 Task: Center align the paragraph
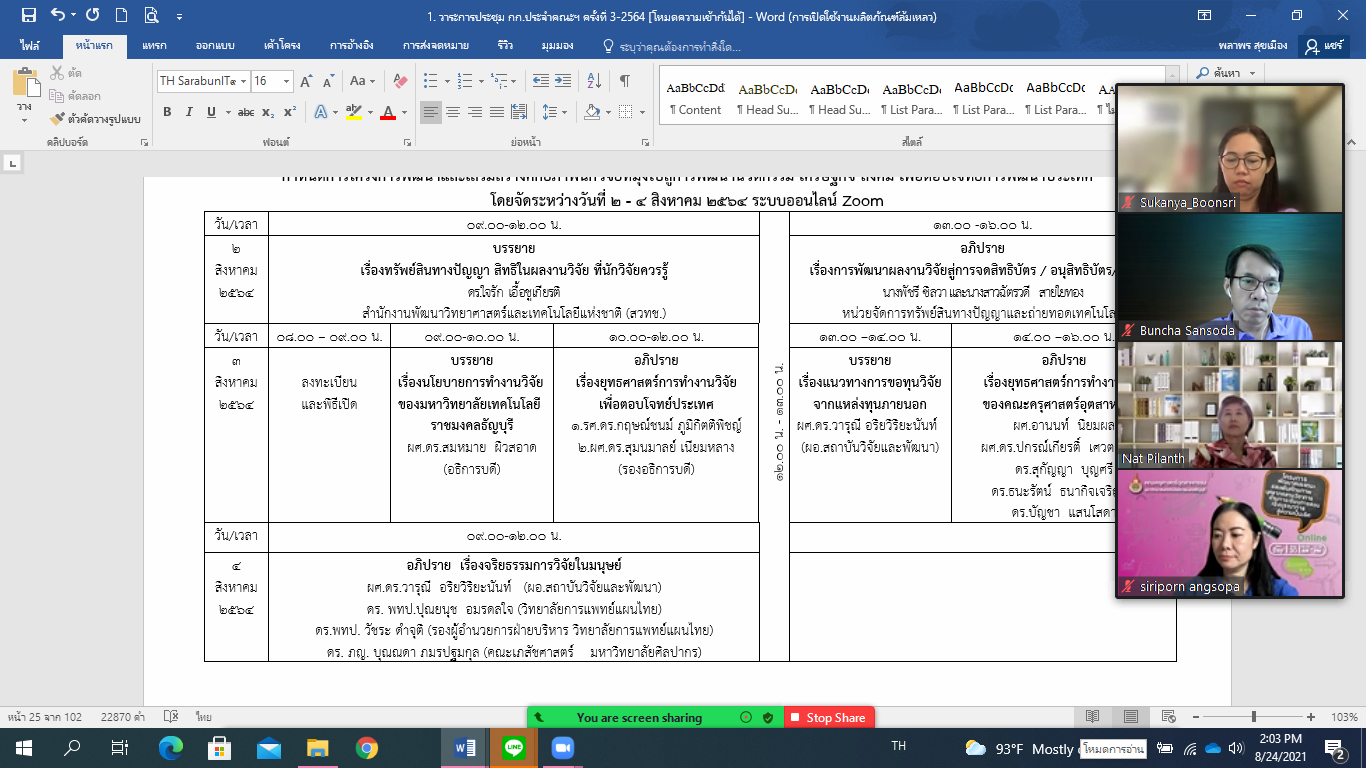click(453, 112)
